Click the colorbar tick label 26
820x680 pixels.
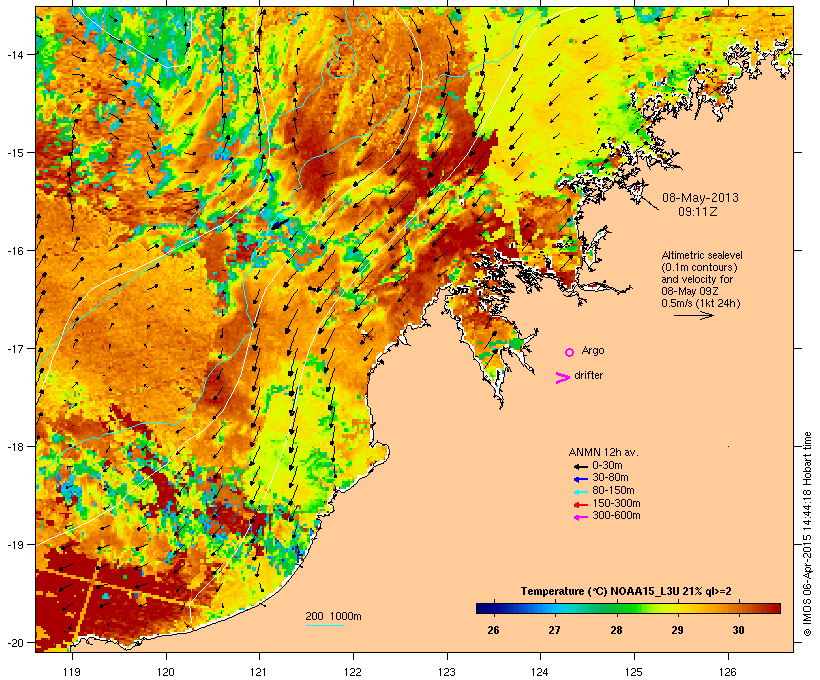click(x=493, y=630)
